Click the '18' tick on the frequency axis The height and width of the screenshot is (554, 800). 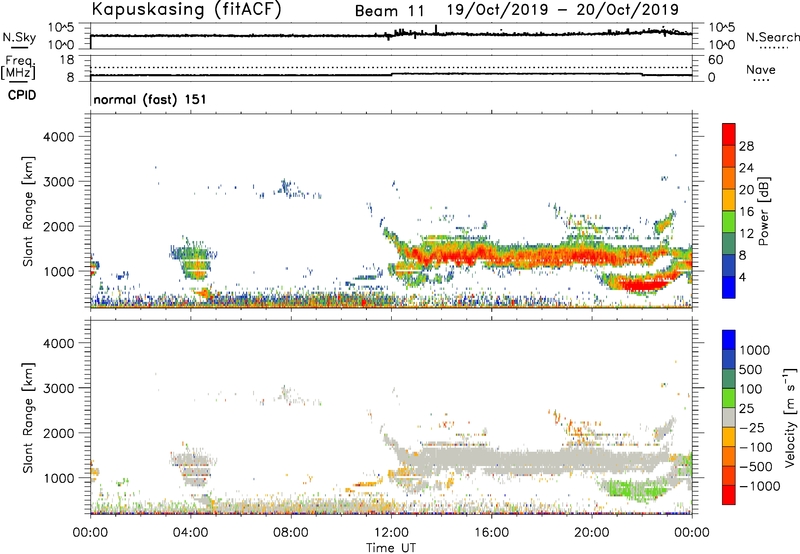coord(67,60)
